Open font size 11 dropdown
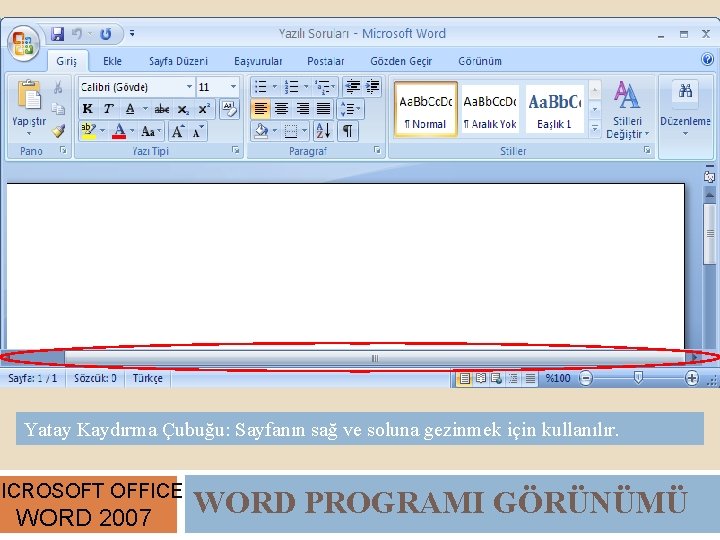720x540 pixels. [x=233, y=87]
